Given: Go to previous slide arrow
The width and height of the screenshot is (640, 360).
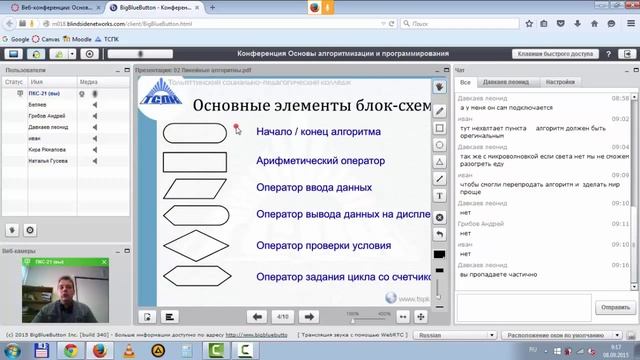Looking at the screenshot, I should pos(257,317).
